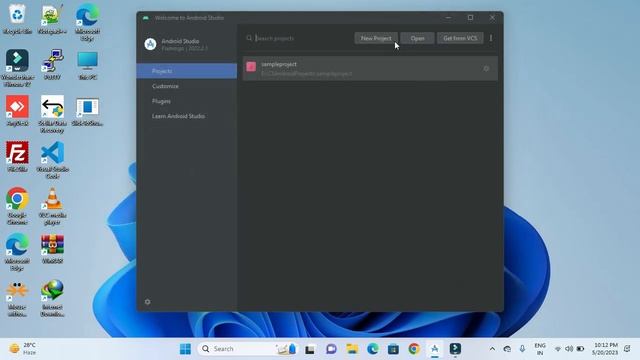This screenshot has width=640, height=360.
Task: Open Microsoft Store from the taskbar
Action: pyautogui.click(x=393, y=349)
